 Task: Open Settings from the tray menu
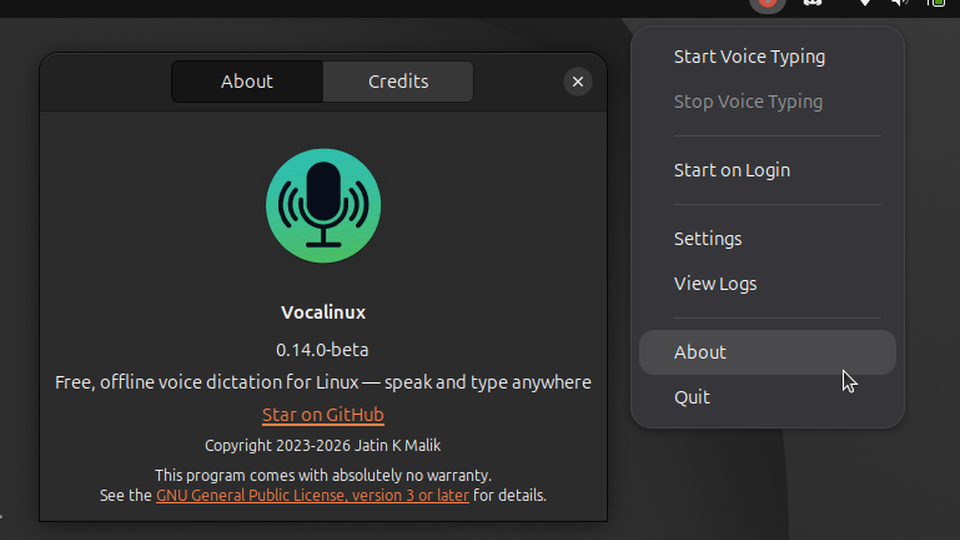pos(767,239)
